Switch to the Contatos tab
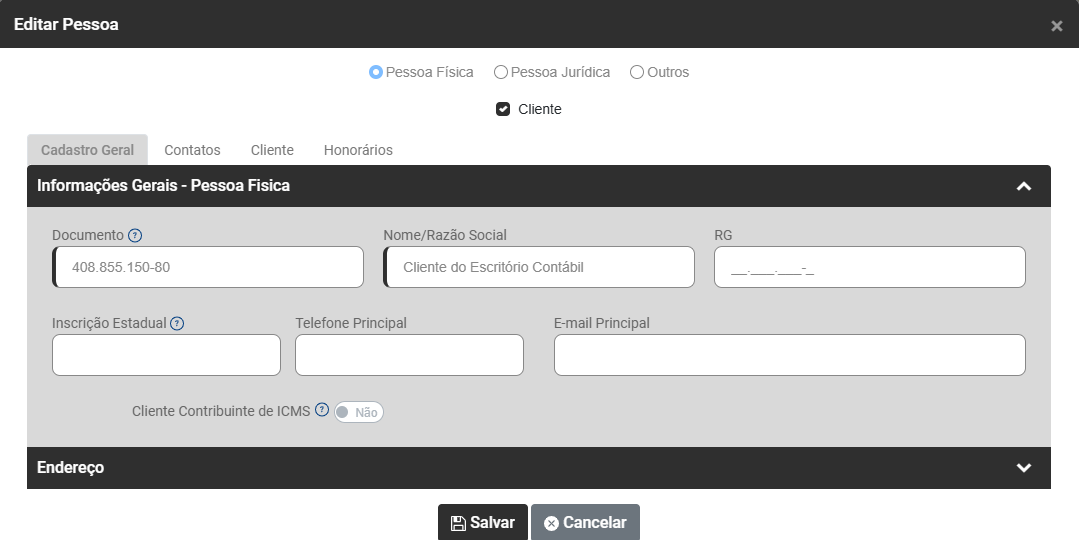The height and width of the screenshot is (540, 1079). 192,150
